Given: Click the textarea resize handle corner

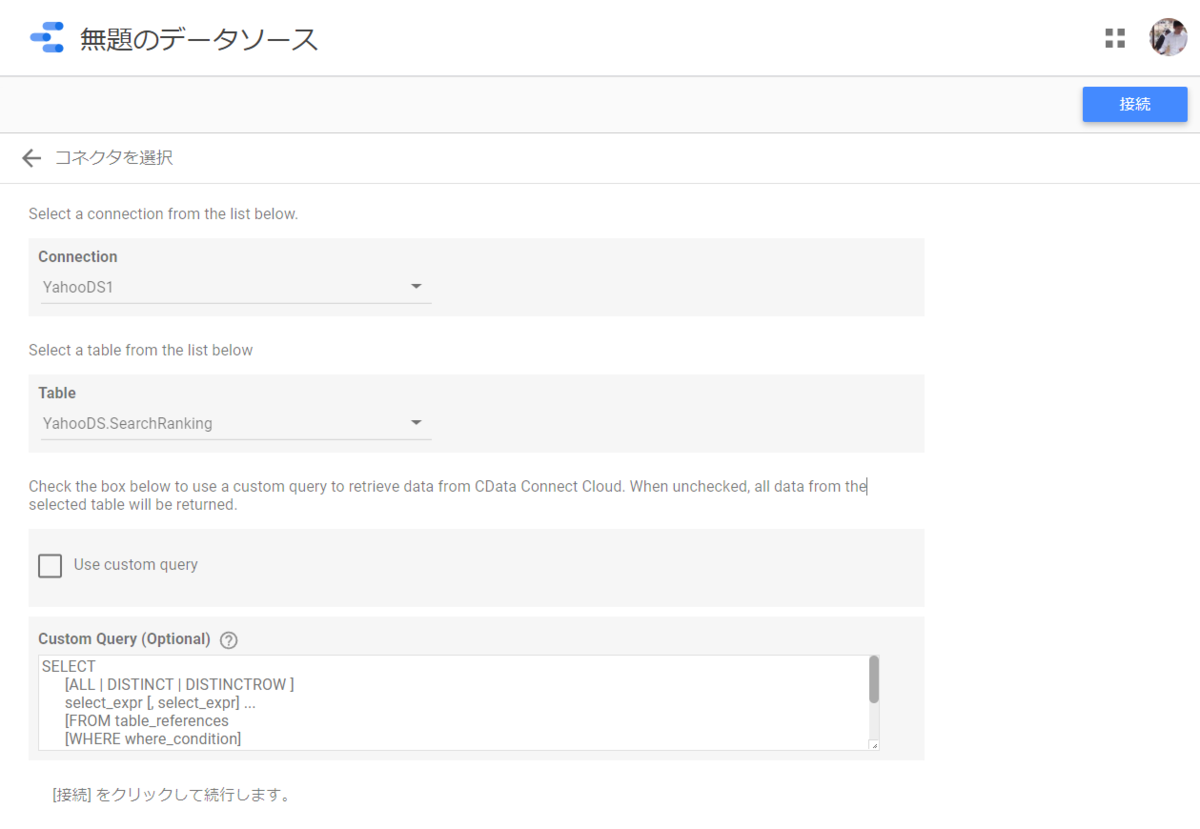Looking at the screenshot, I should pyautogui.click(x=874, y=745).
